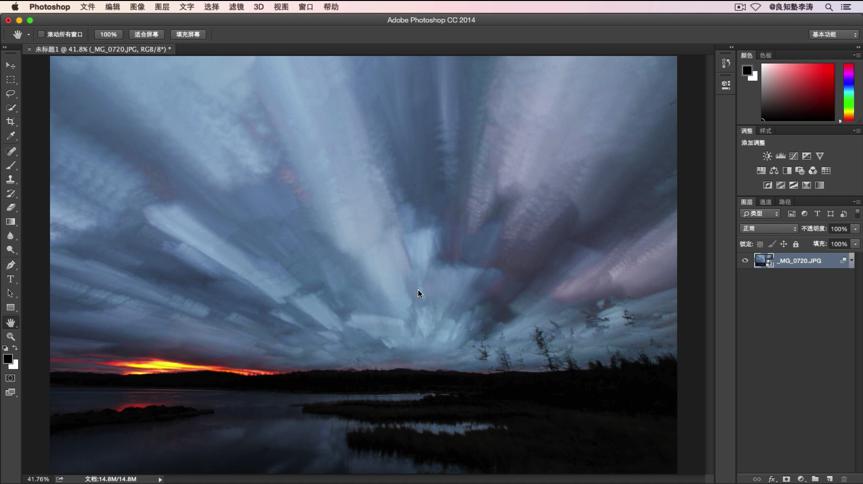Choose the Eyedropper tool
Screen dimensions: 863x484
(x=11, y=136)
